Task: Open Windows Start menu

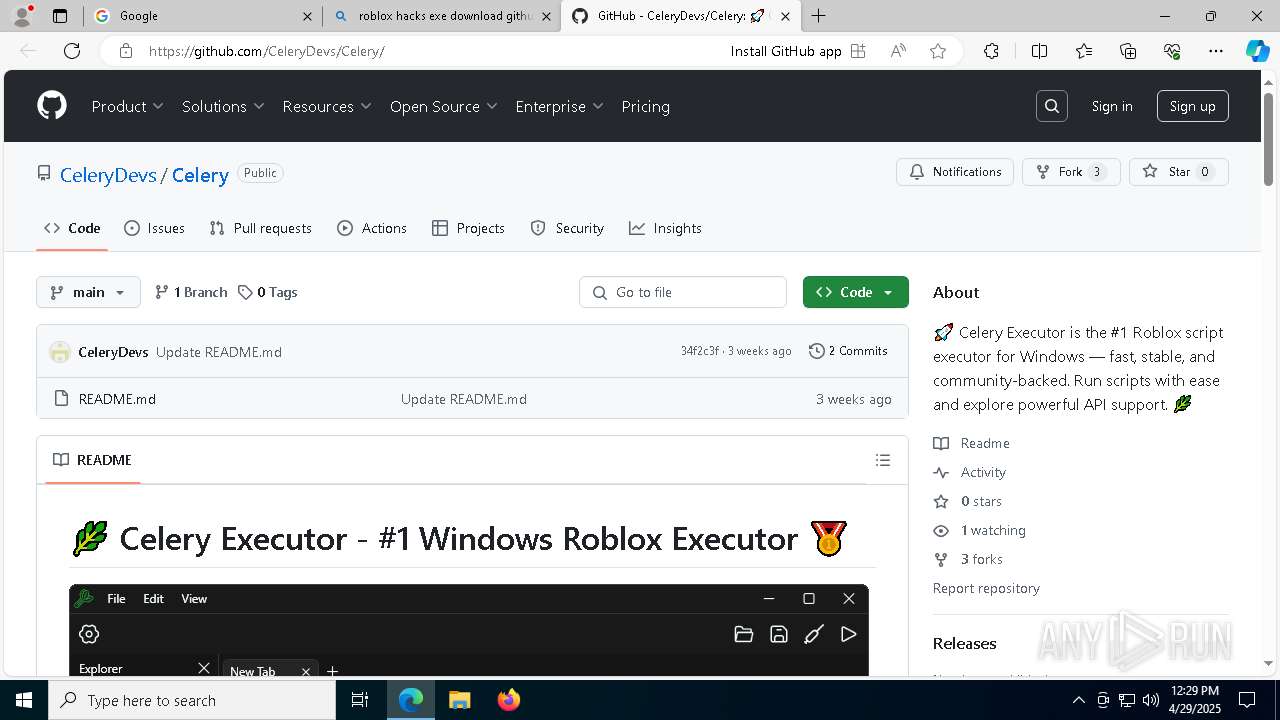Action: click(24, 700)
